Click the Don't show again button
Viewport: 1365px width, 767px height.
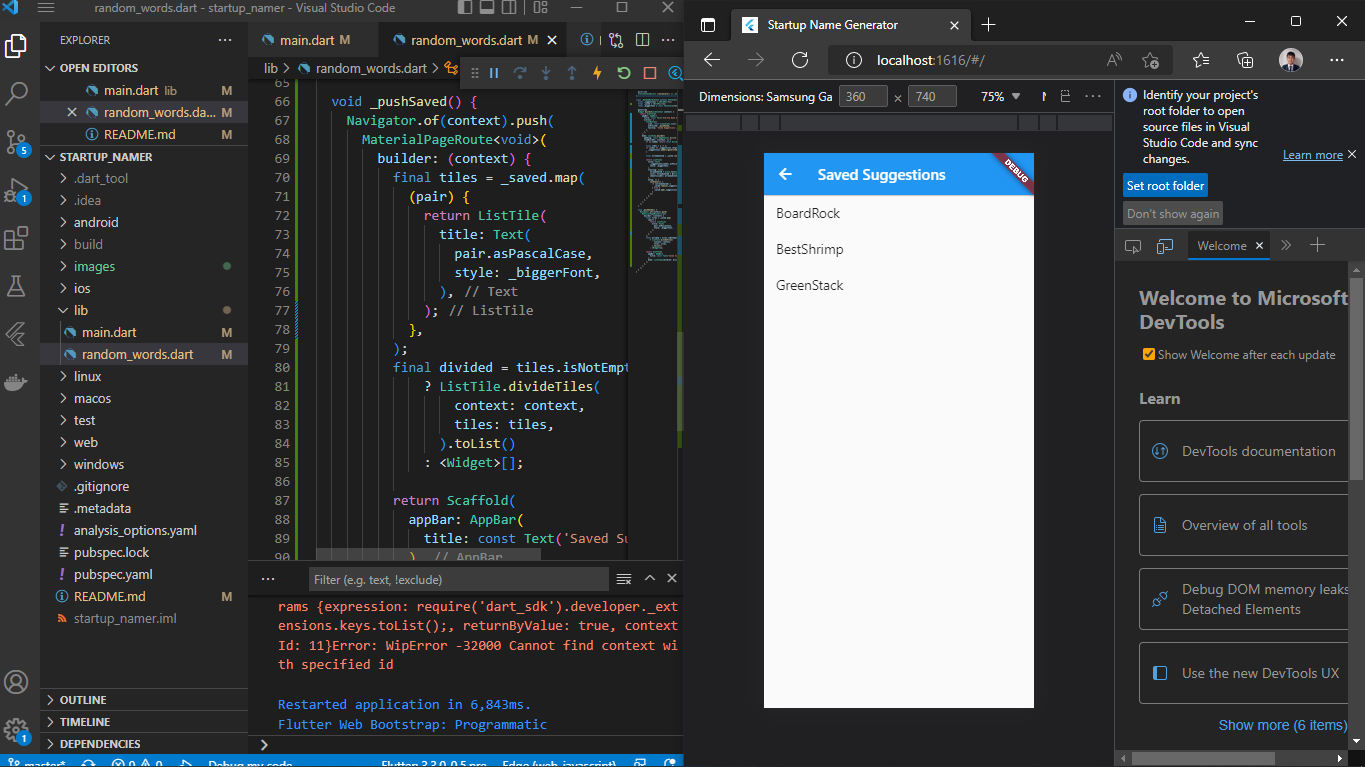(x=1173, y=214)
